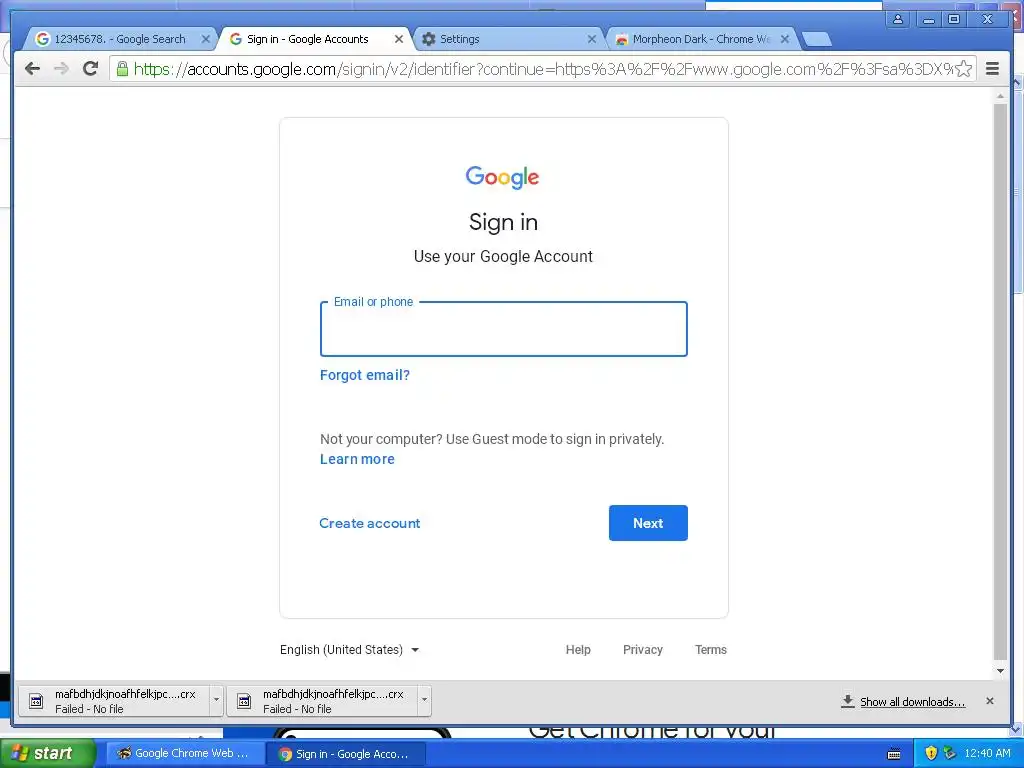Image resolution: width=1024 pixels, height=768 pixels.
Task: Click the forward navigation arrow
Action: coord(61,69)
